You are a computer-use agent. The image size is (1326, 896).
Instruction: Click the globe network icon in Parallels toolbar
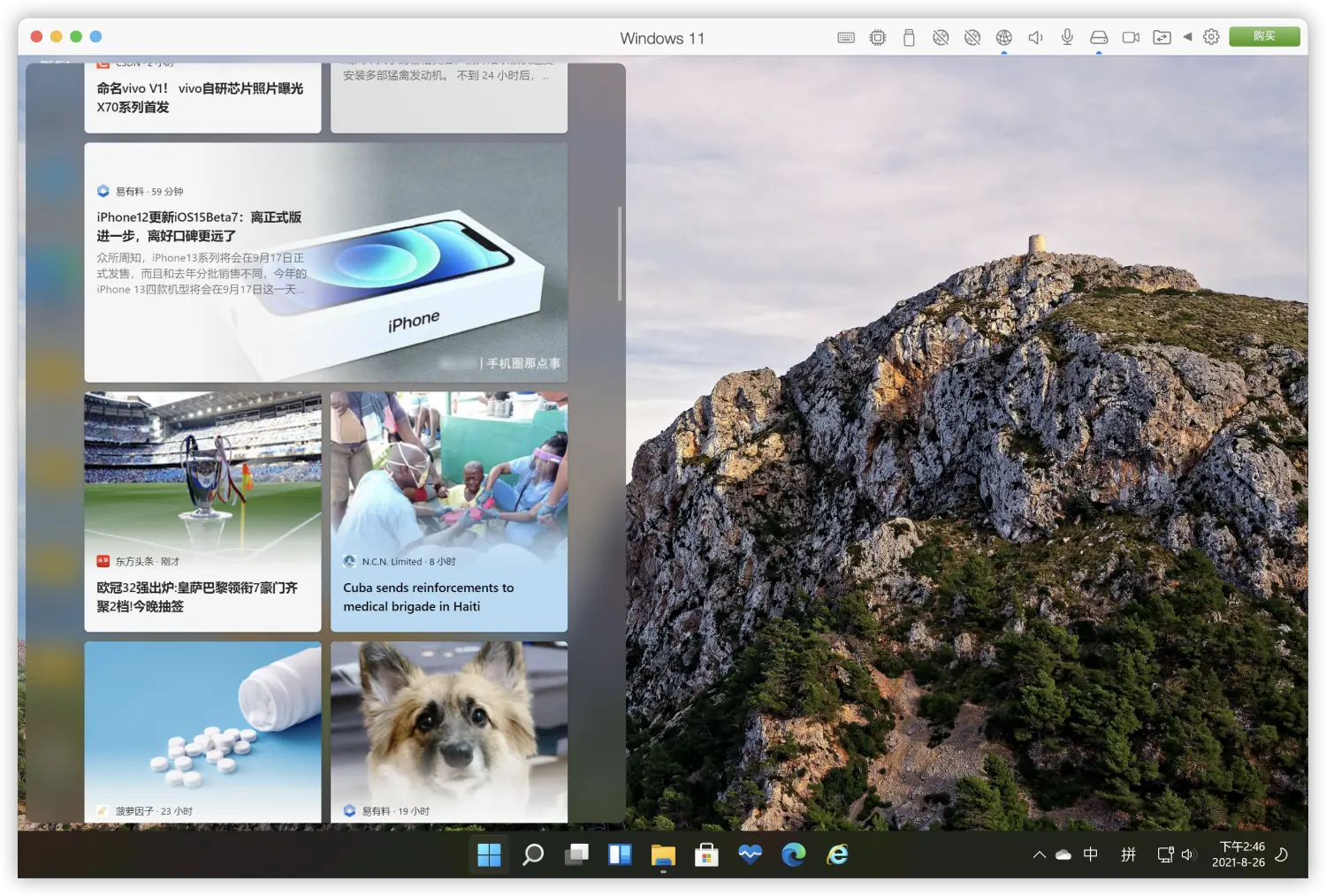[1003, 37]
